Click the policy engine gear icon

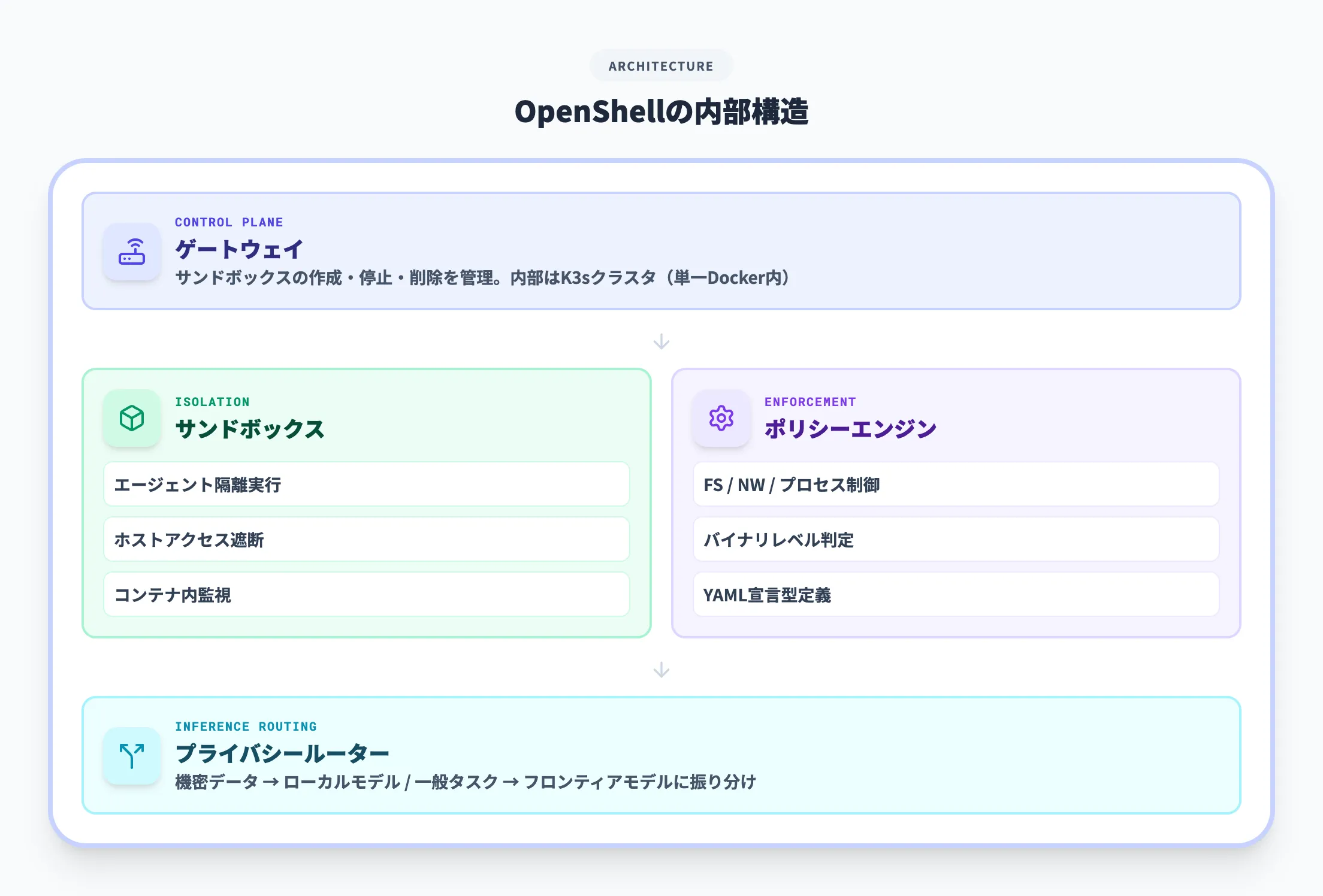[x=721, y=418]
